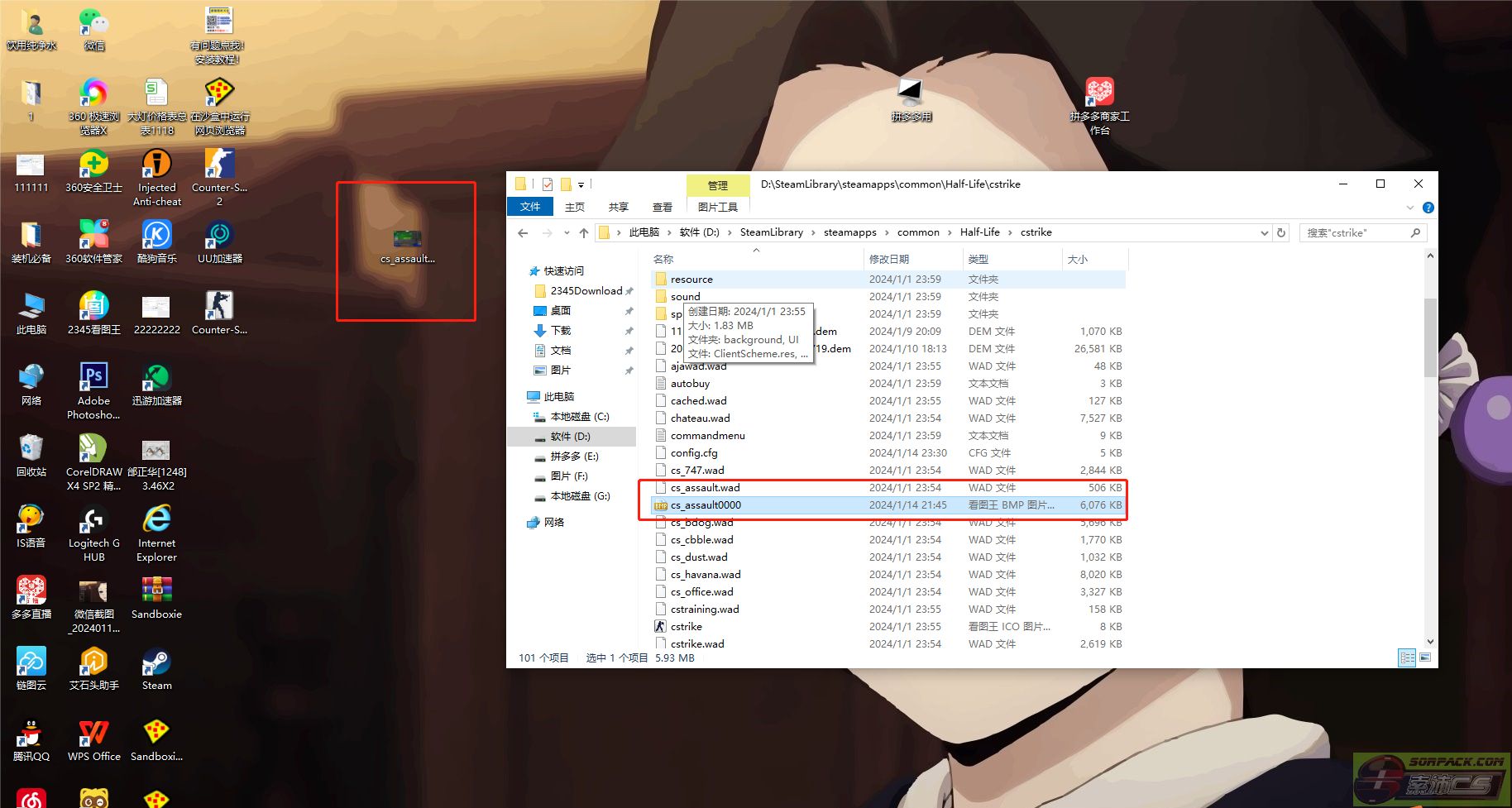Switch to details view icon in status bar
Screen dimensions: 1512x808
point(1406,658)
